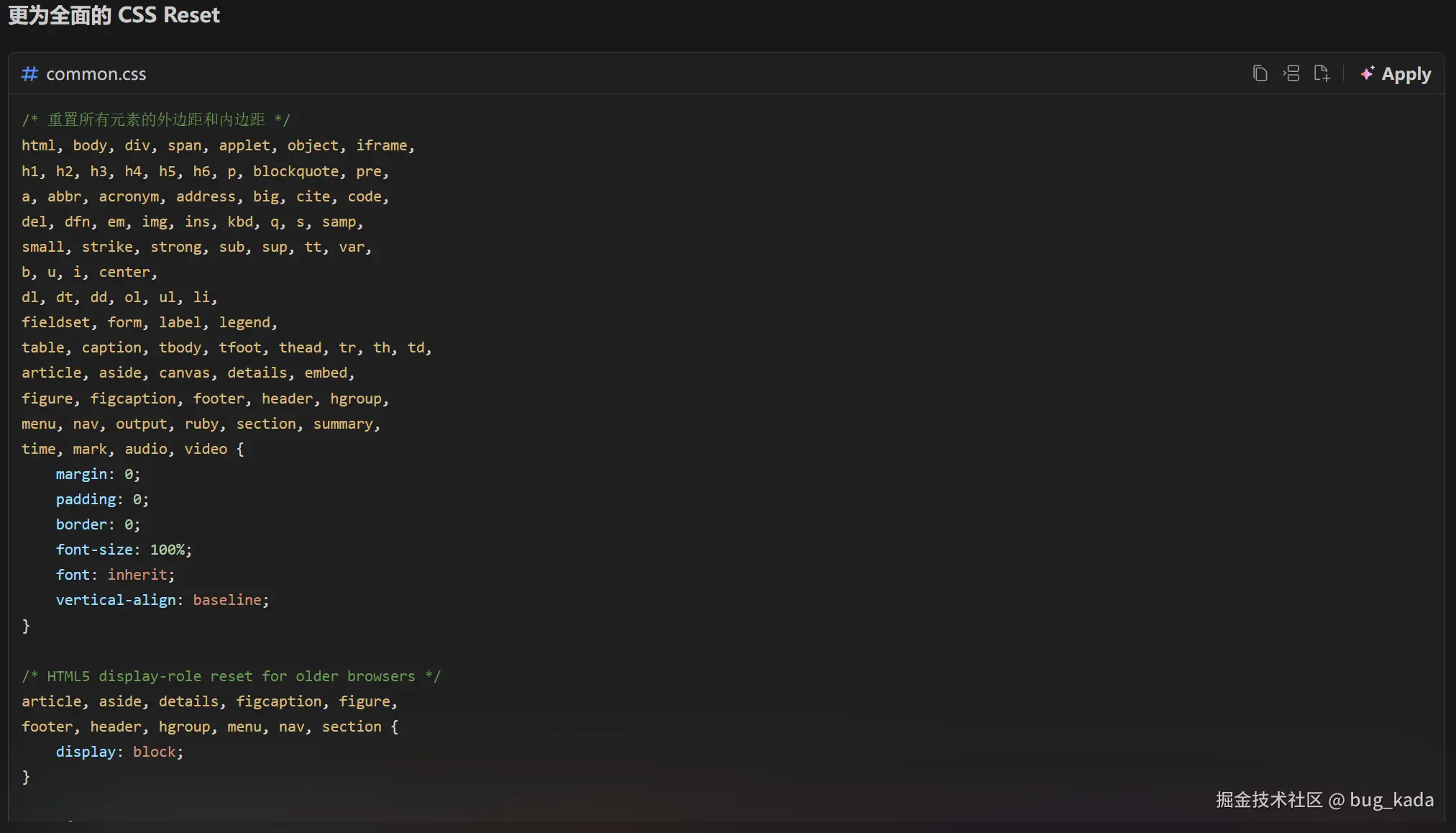Click the Chinese comment on the first line

click(x=156, y=119)
